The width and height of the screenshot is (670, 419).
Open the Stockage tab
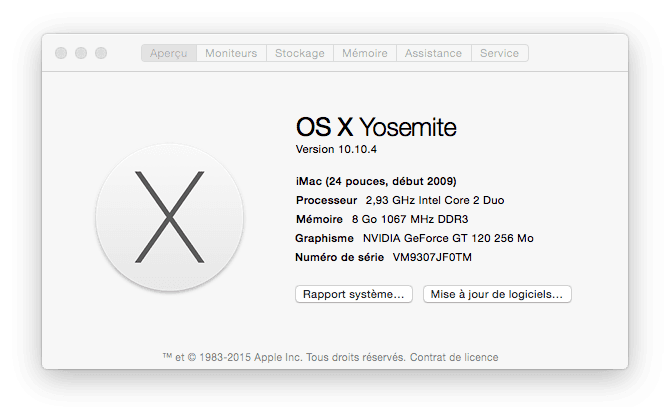click(x=300, y=53)
